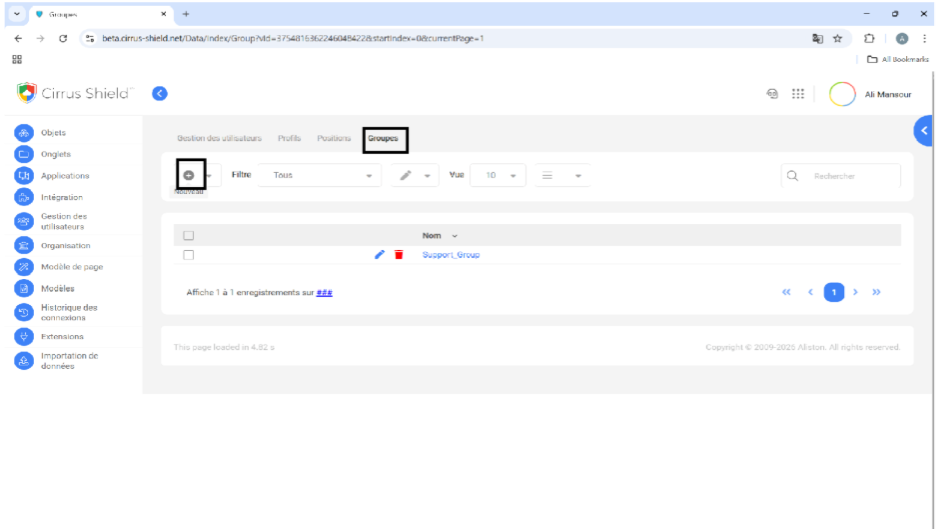The image size is (936, 529).
Task: Click the ### total records link
Action: pyautogui.click(x=325, y=293)
